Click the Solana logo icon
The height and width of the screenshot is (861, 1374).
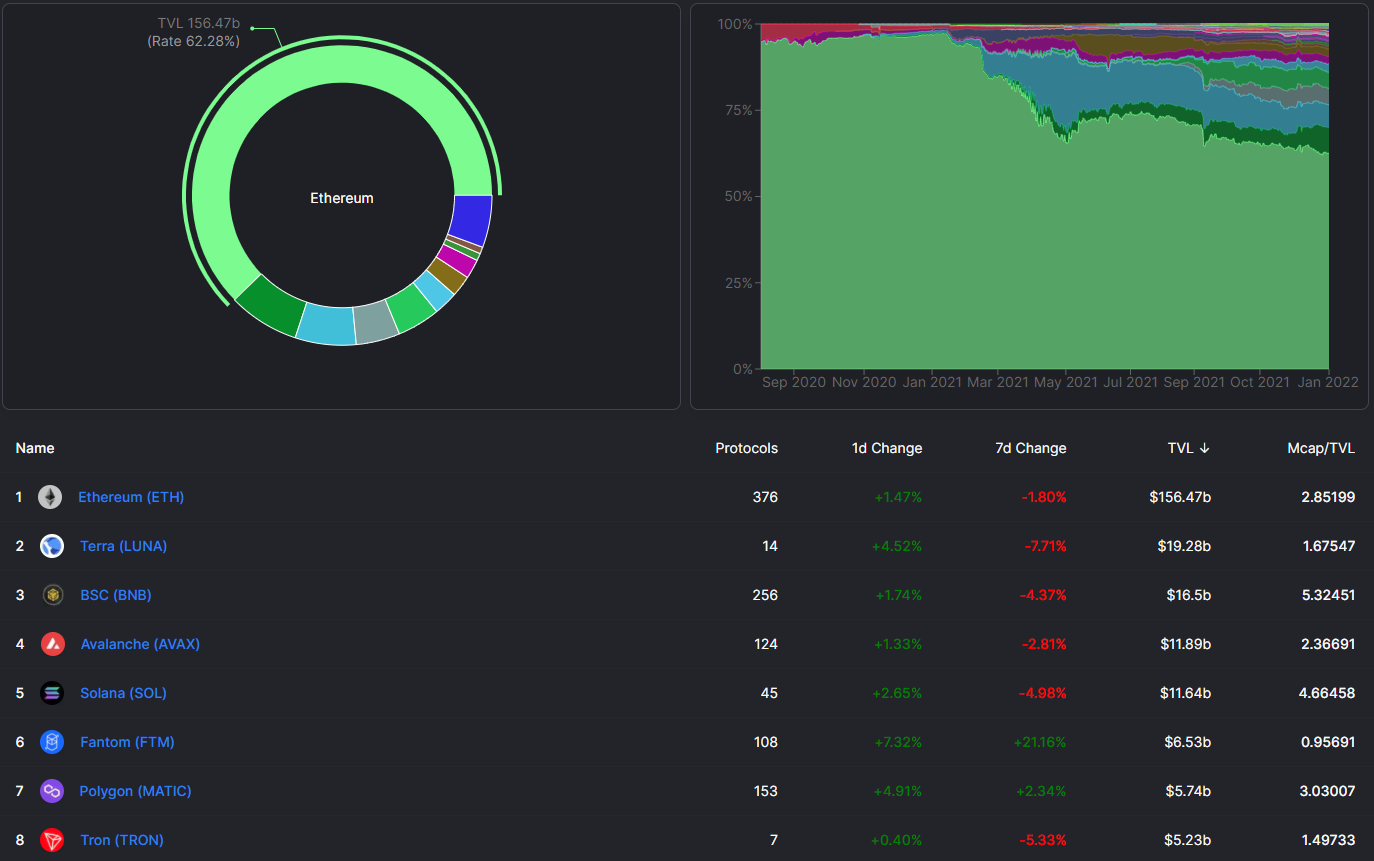click(x=52, y=693)
